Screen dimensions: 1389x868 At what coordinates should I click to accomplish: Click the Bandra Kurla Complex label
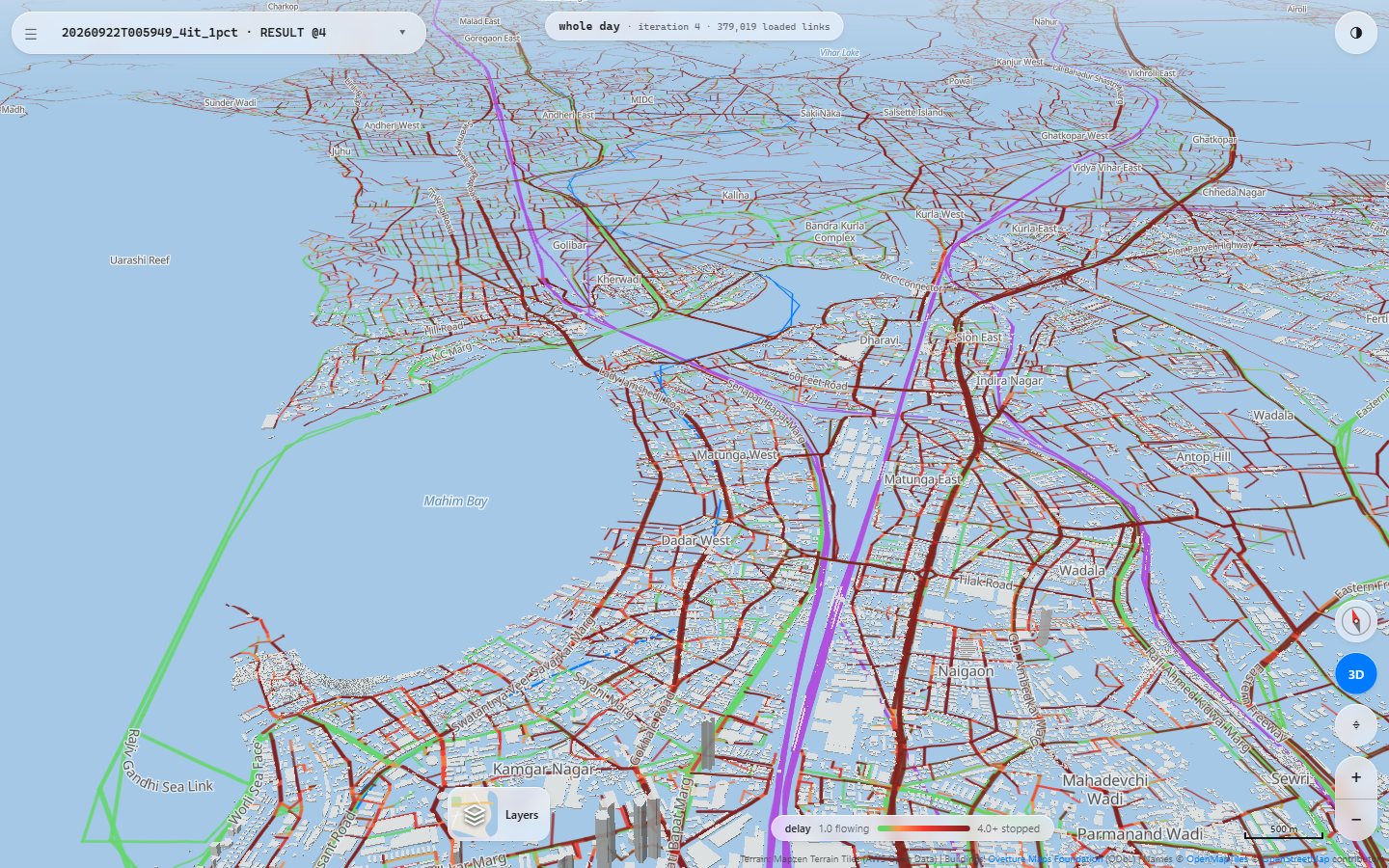pyautogui.click(x=835, y=231)
